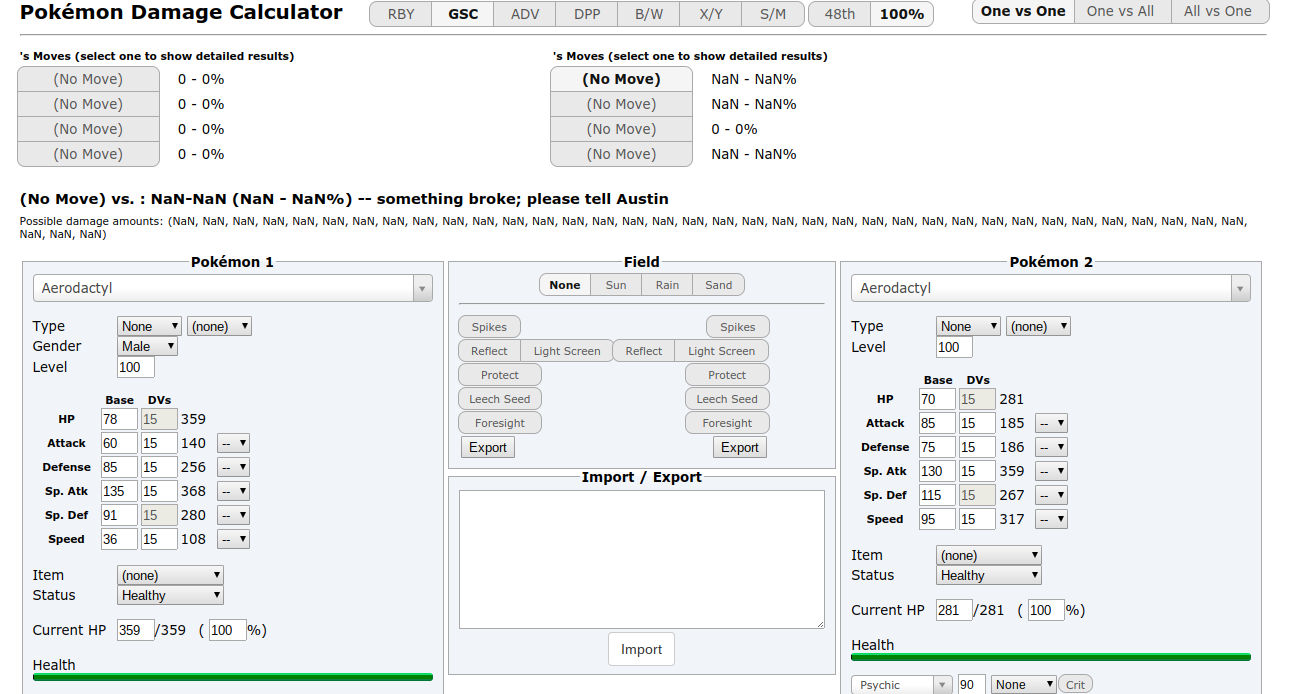Click the Crit button beside Psychic
Image resolution: width=1291 pixels, height=694 pixels.
pos(1075,685)
